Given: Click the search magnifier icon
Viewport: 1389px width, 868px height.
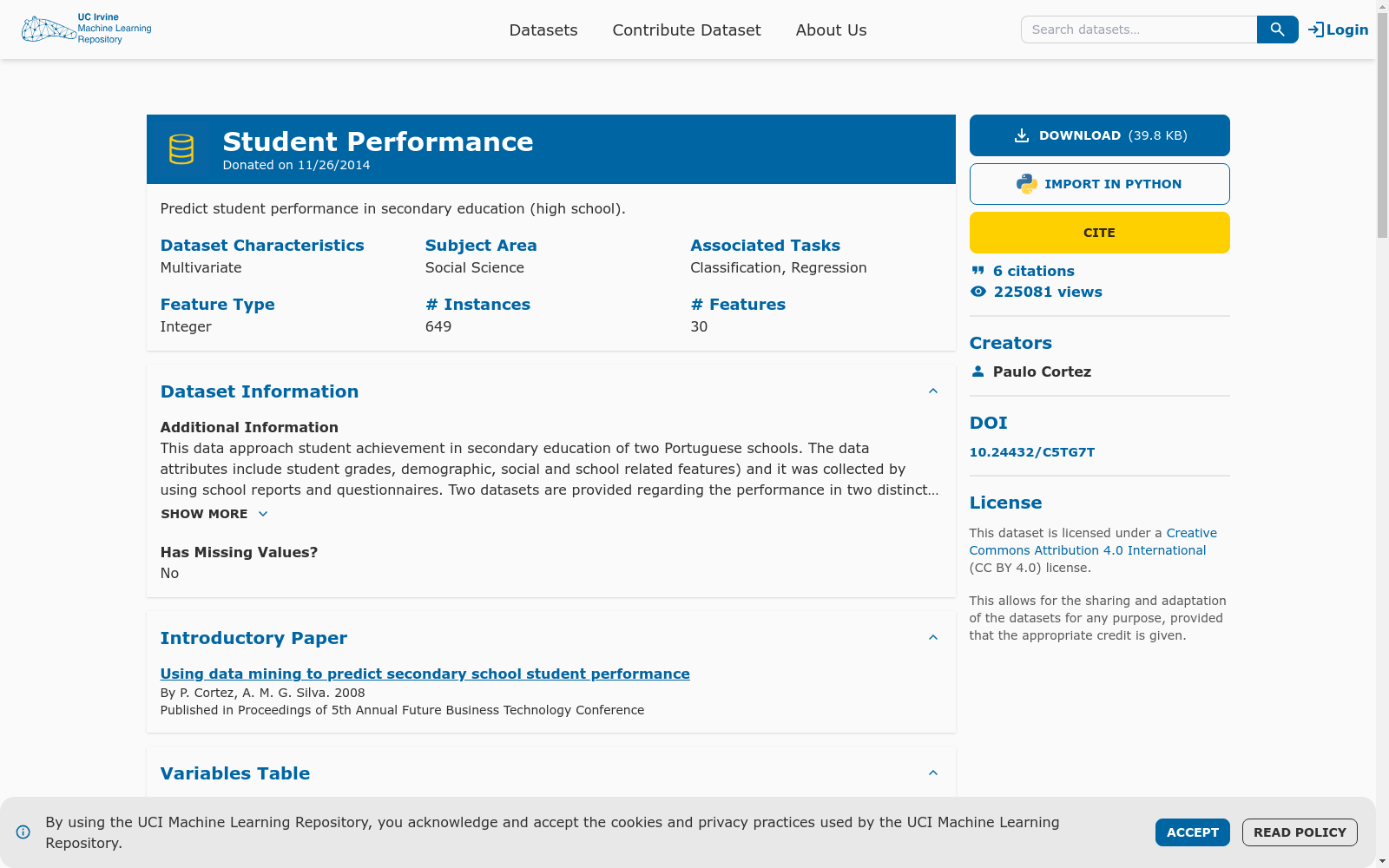Looking at the screenshot, I should click(1276, 29).
